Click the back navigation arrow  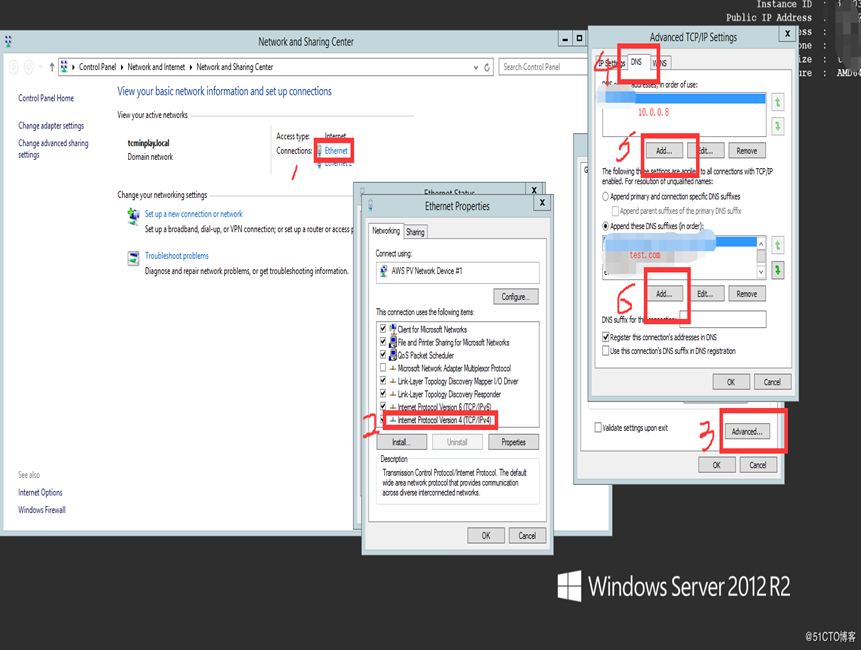(14, 67)
